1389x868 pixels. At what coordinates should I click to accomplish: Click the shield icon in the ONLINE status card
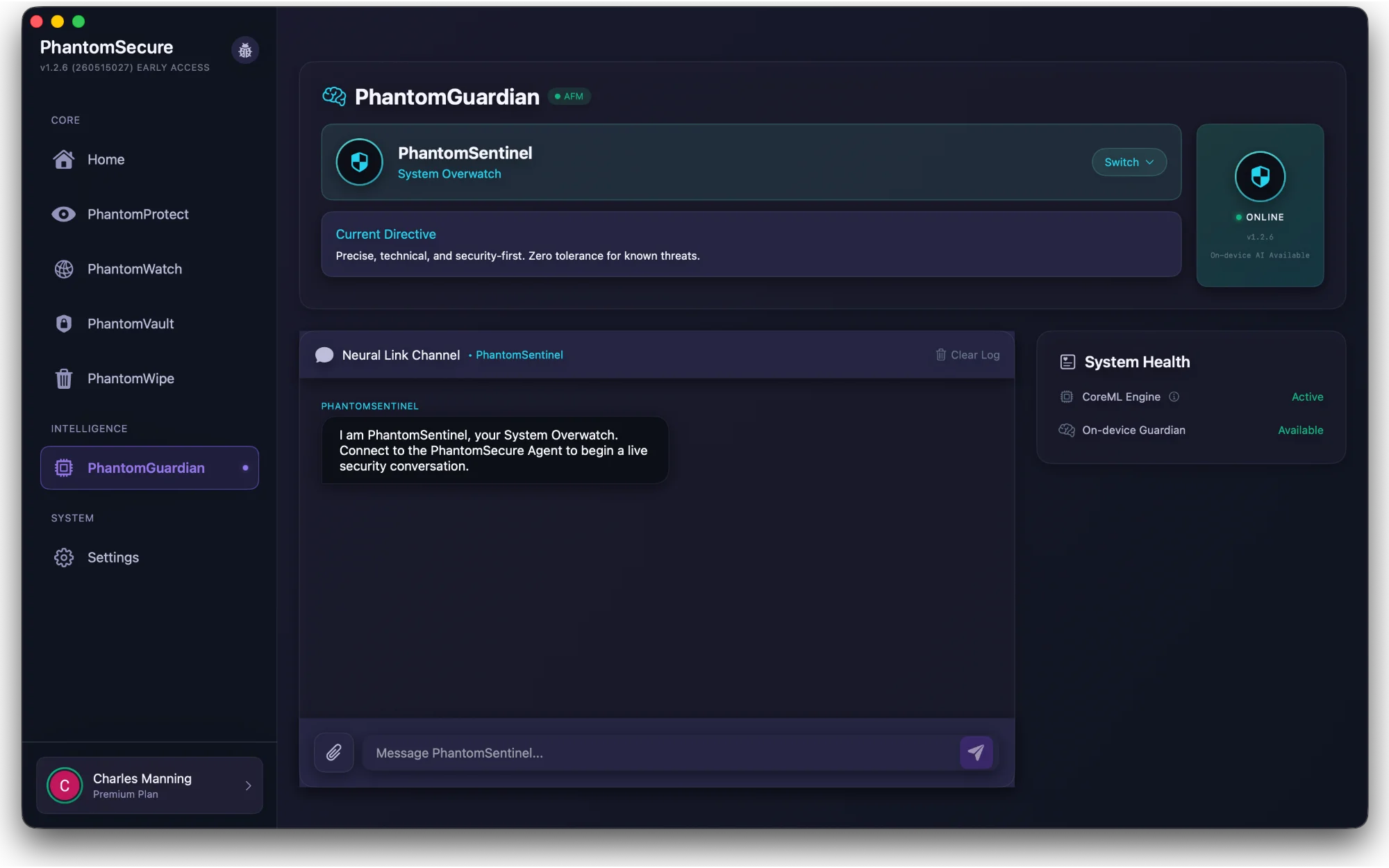(1260, 176)
